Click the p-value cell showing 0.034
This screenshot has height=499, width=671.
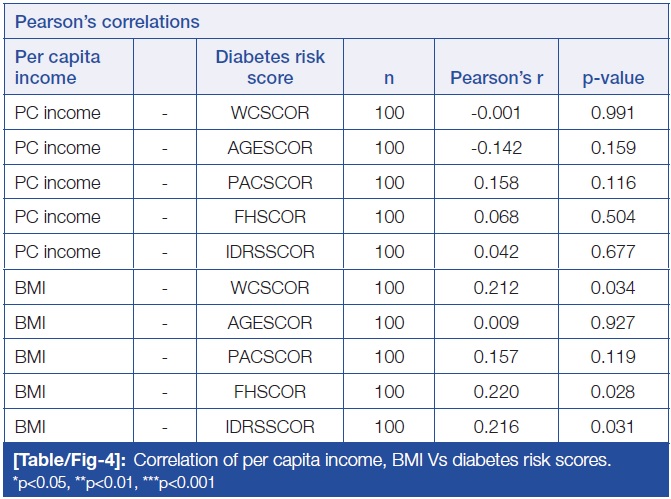[613, 288]
